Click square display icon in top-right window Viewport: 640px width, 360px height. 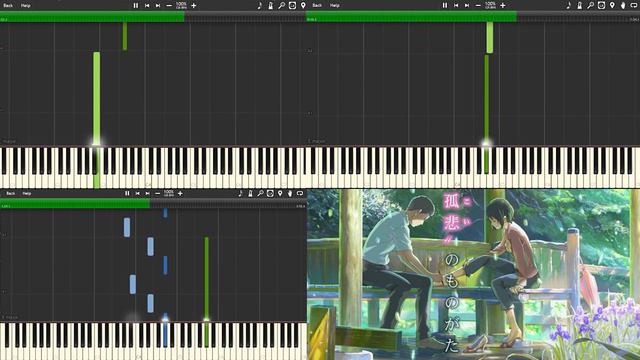click(x=601, y=5)
